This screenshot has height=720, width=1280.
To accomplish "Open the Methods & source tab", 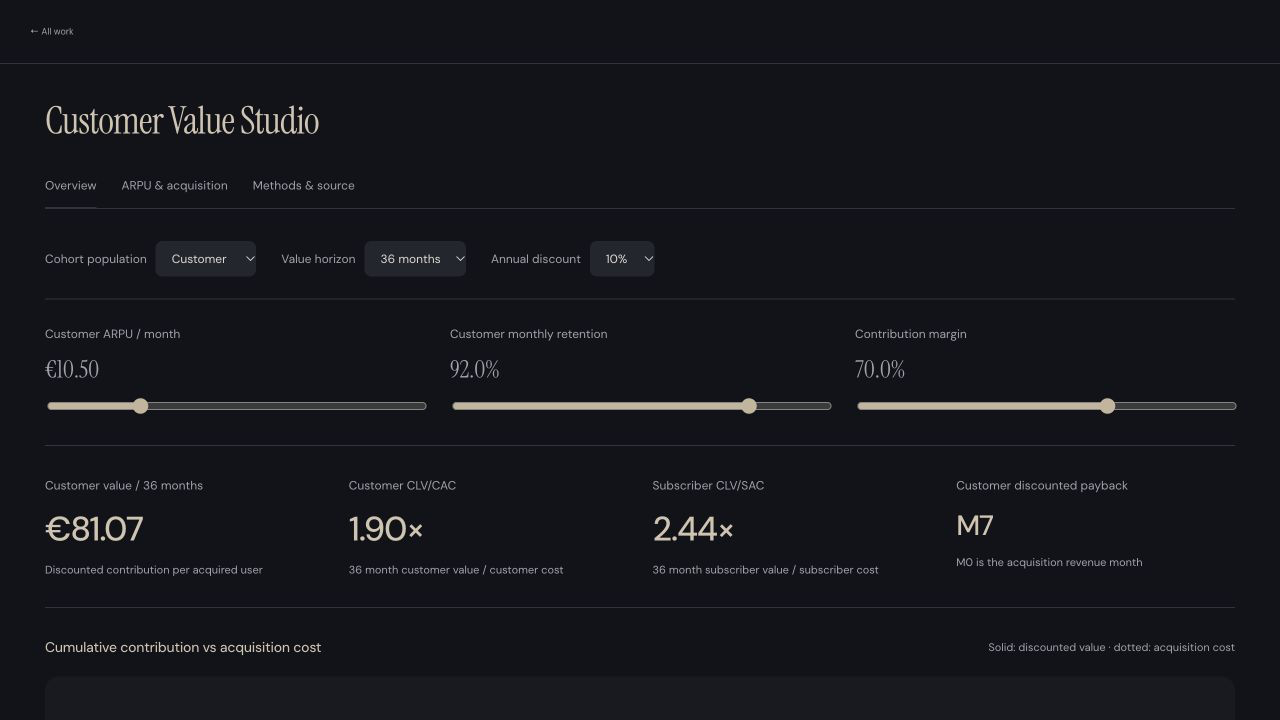I will point(303,185).
